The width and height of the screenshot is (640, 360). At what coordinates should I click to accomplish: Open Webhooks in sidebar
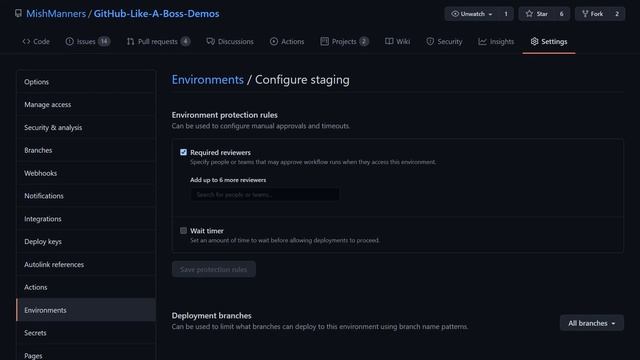(x=86, y=173)
